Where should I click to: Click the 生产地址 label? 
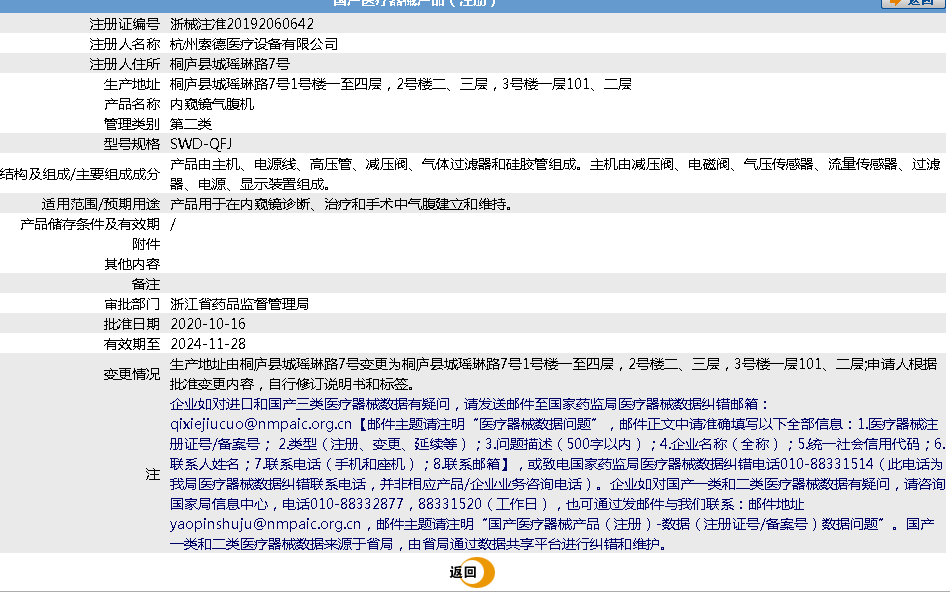coord(131,84)
